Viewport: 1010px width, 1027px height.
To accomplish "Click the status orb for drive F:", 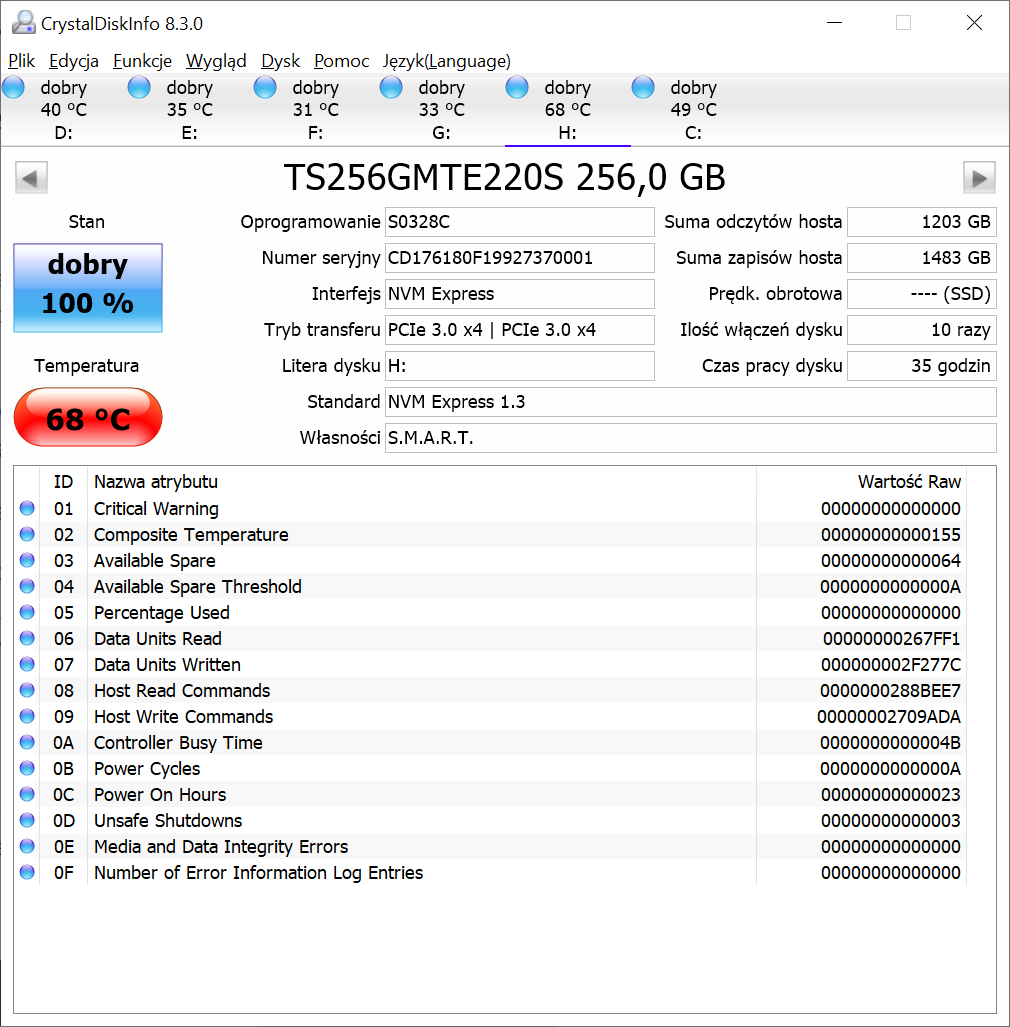I will click(265, 87).
